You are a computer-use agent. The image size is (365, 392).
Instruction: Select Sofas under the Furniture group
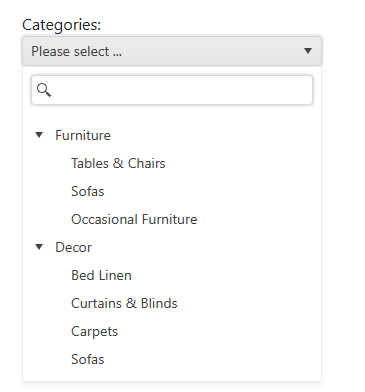click(x=88, y=191)
